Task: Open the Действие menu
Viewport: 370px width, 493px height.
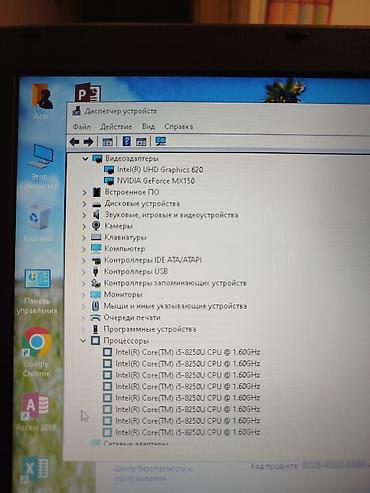Action: pyautogui.click(x=116, y=127)
